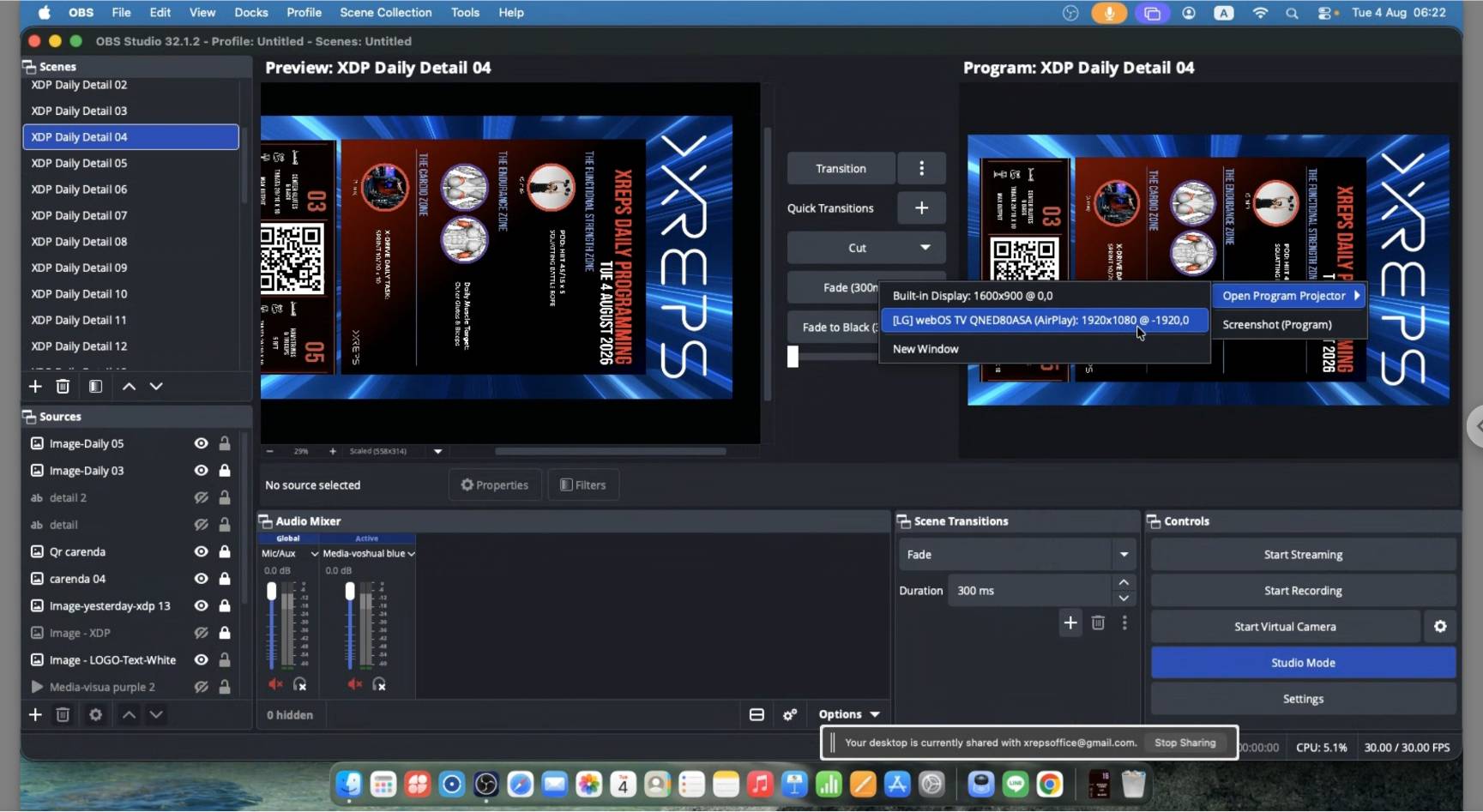Image resolution: width=1483 pixels, height=812 pixels.
Task: Expand the Fade scene transition dropdown
Action: [x=1124, y=555]
